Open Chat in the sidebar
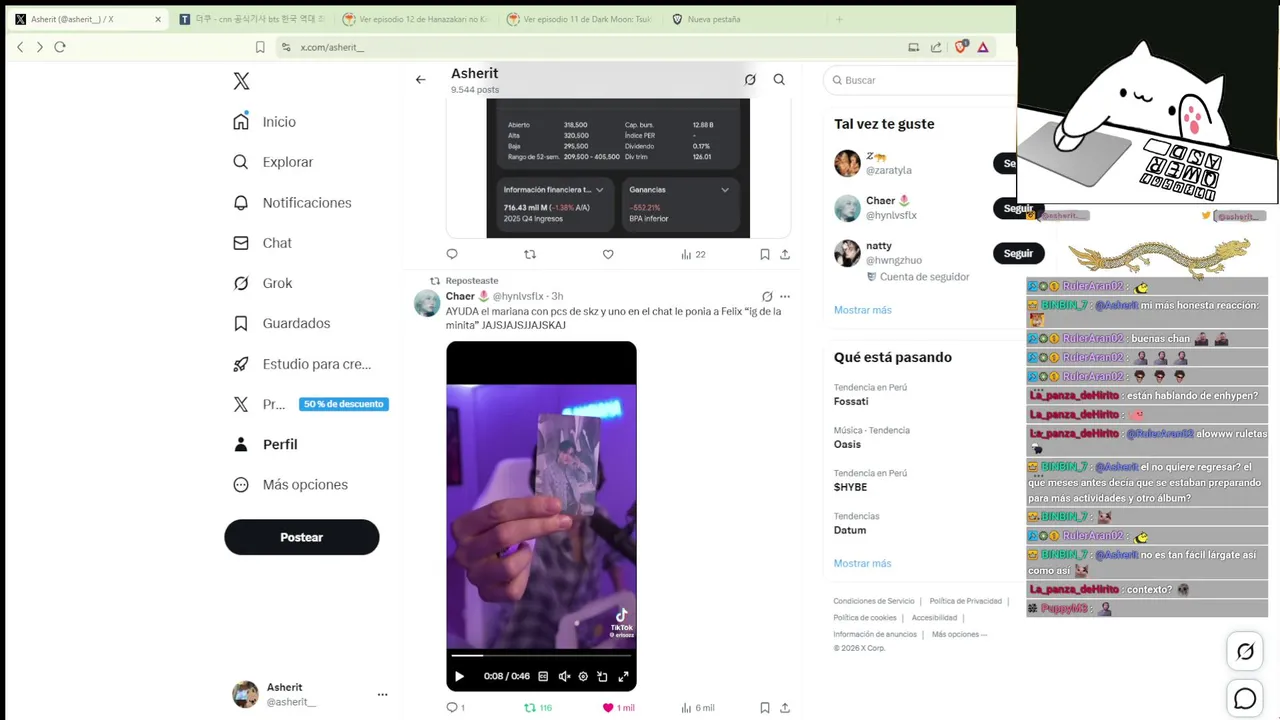 (262, 243)
